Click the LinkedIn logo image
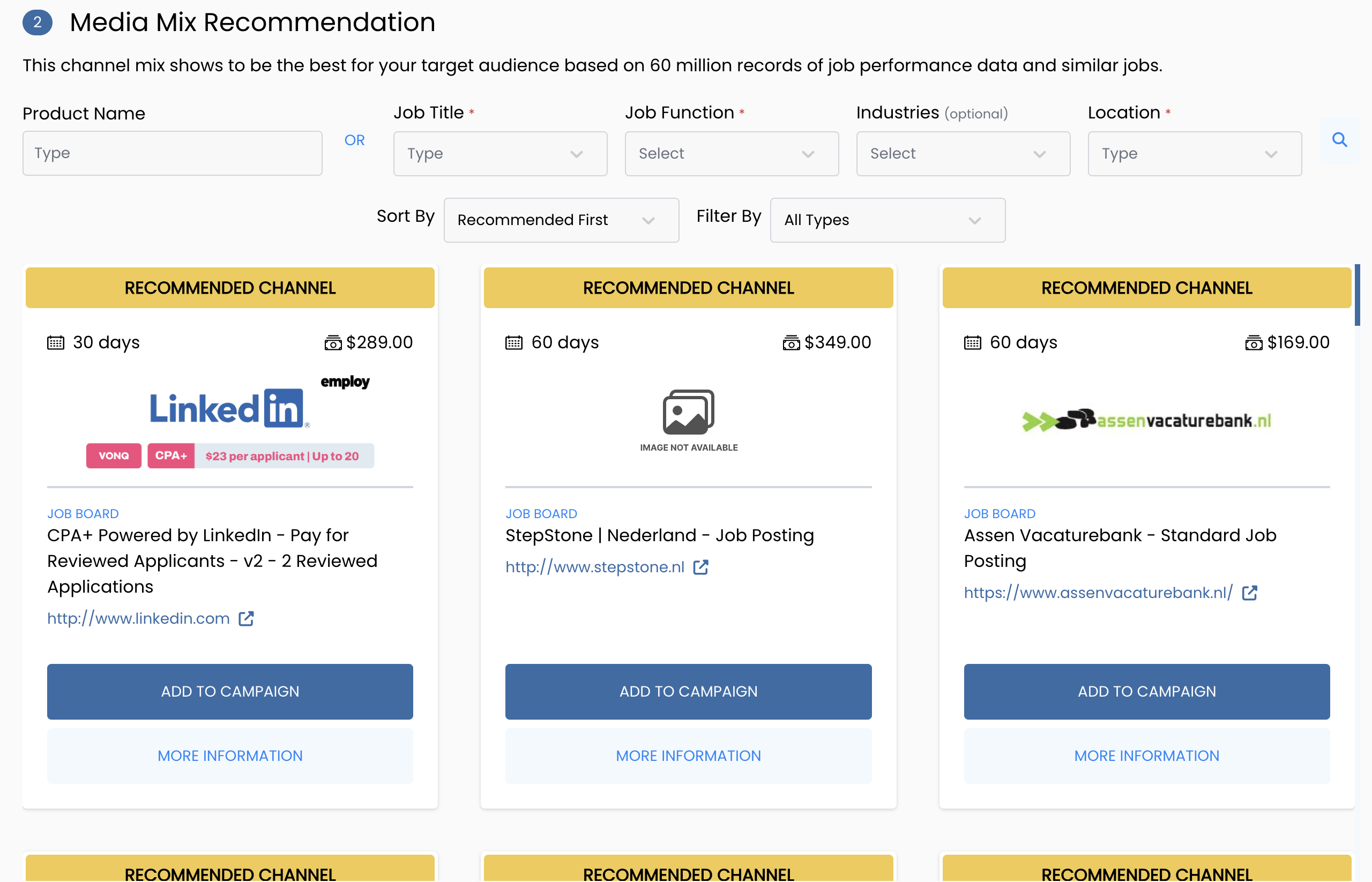Image resolution: width=1372 pixels, height=882 pixels. pyautogui.click(x=229, y=409)
